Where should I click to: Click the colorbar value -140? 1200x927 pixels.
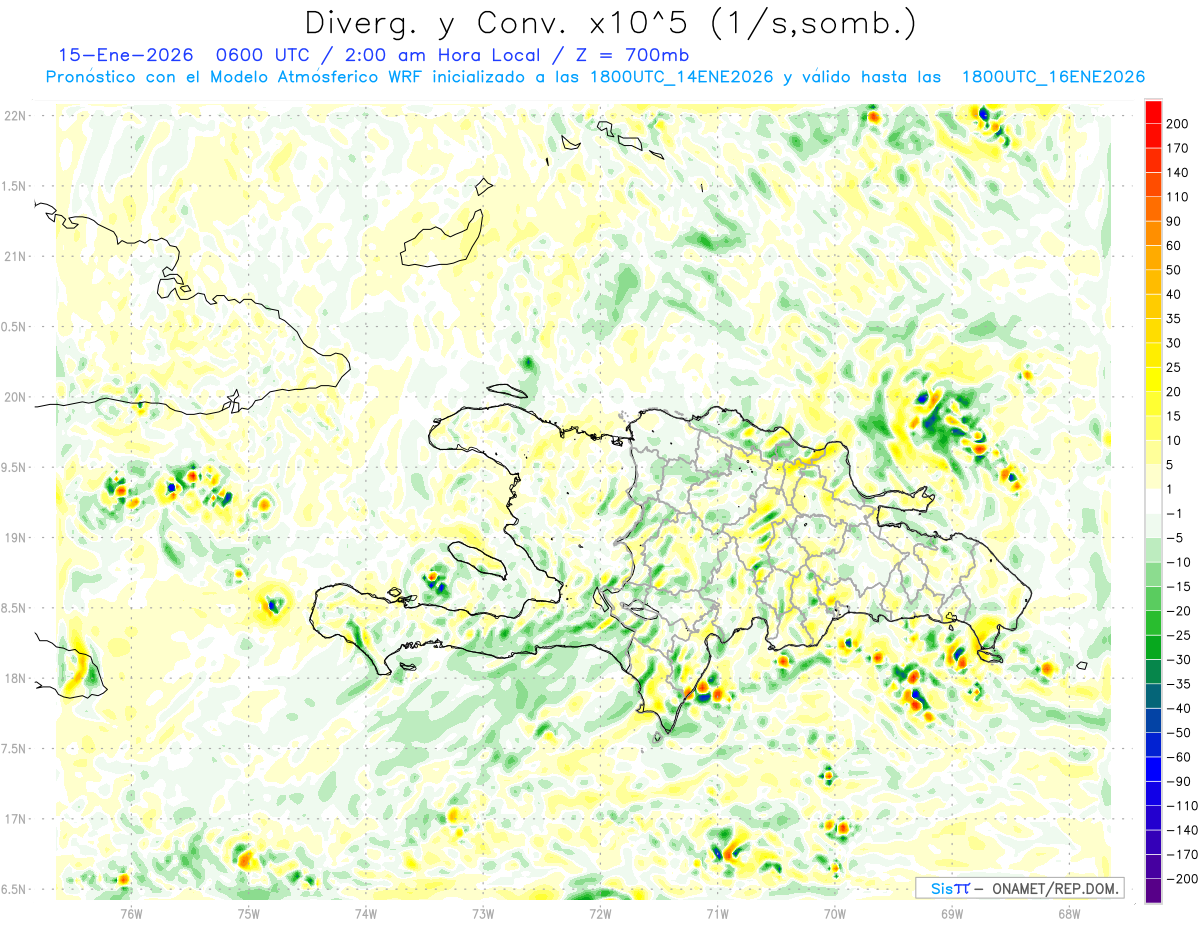point(1181,831)
